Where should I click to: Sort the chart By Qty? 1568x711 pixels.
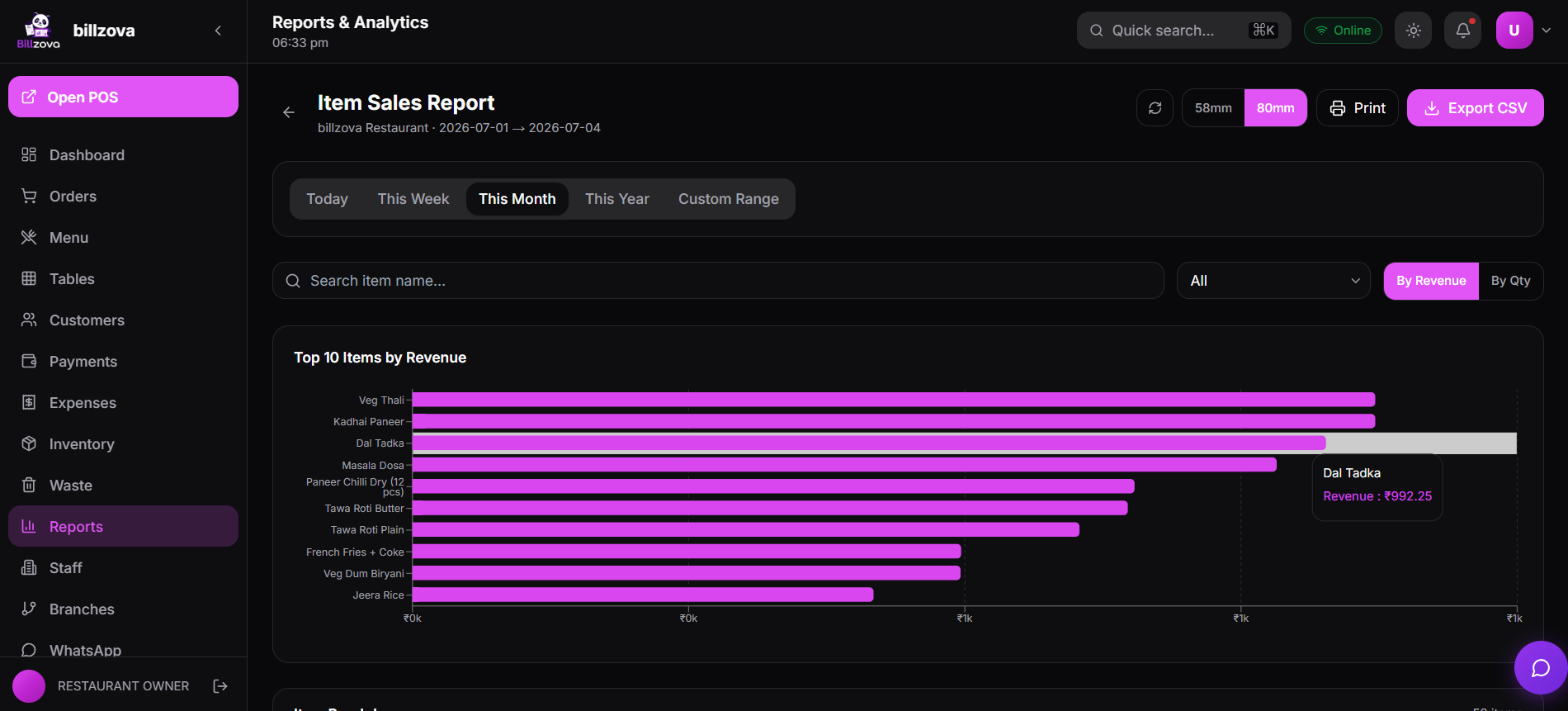pos(1510,281)
